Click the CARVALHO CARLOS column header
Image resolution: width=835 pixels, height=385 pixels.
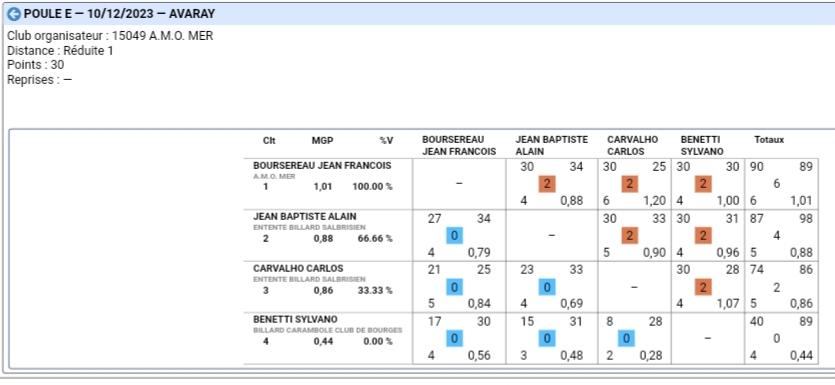633,145
